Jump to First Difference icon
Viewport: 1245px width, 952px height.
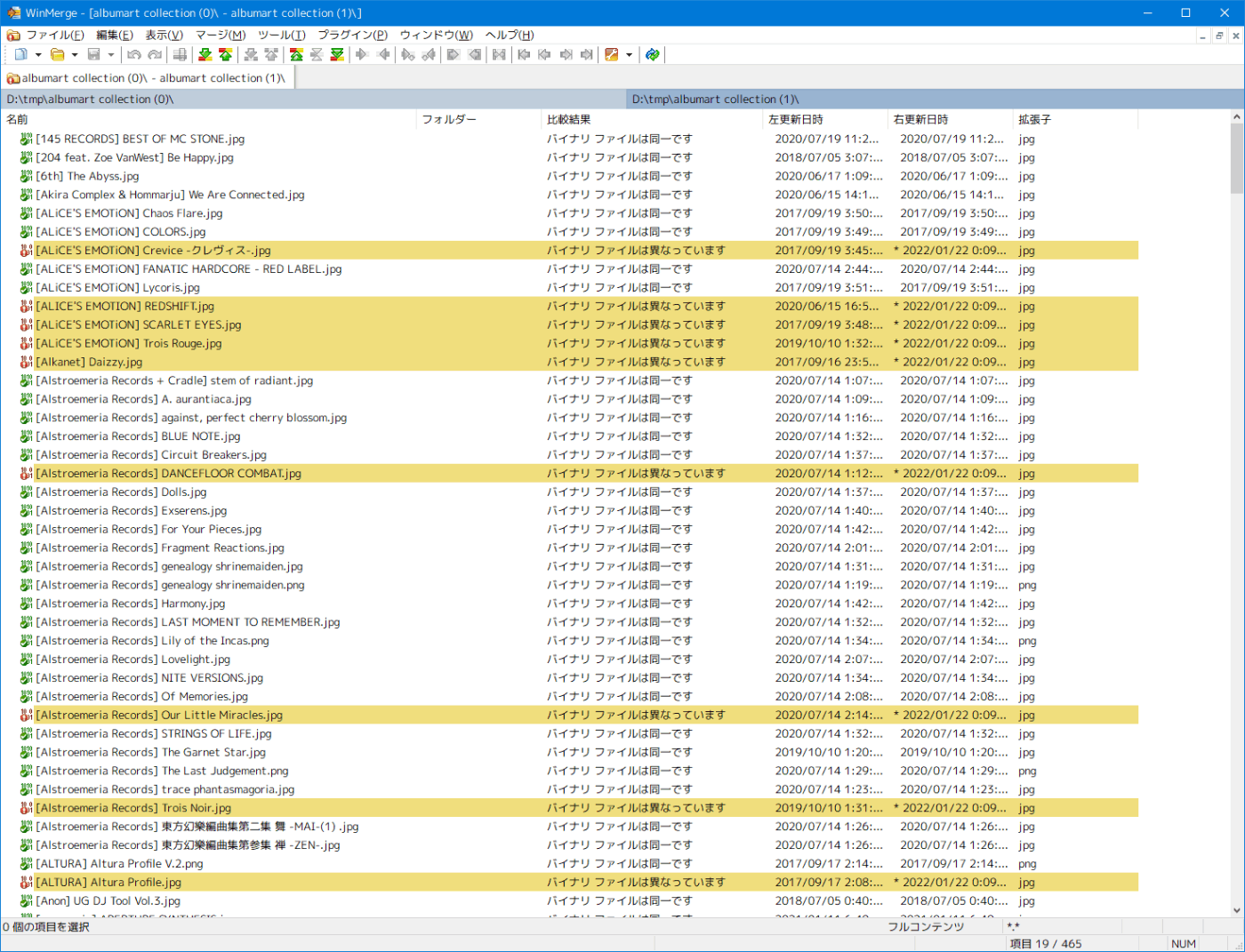pyautogui.click(x=296, y=54)
